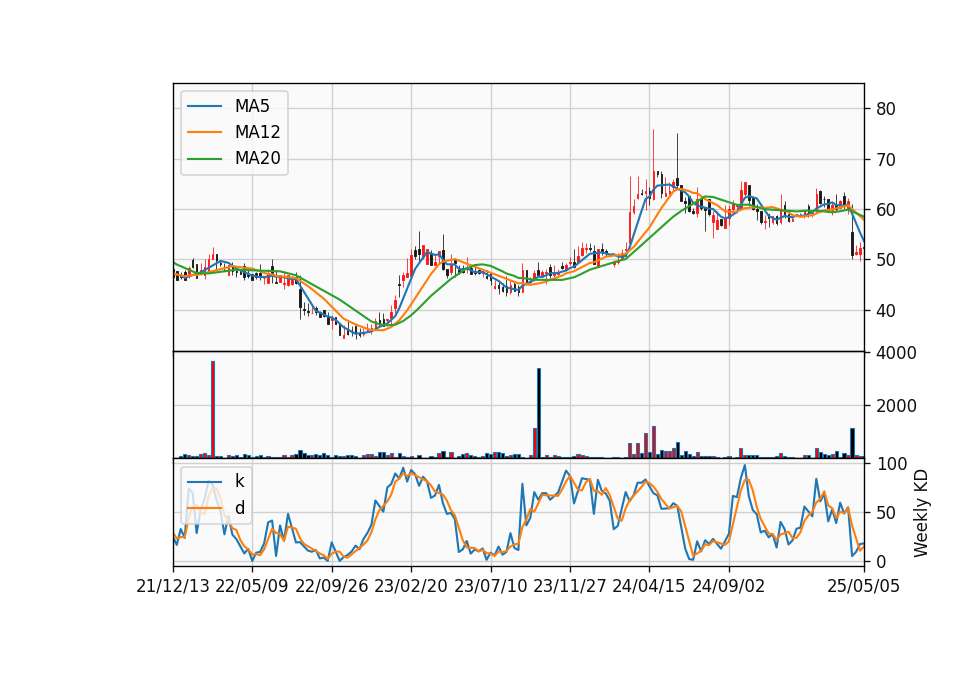Click the price axis value 40

(885, 311)
